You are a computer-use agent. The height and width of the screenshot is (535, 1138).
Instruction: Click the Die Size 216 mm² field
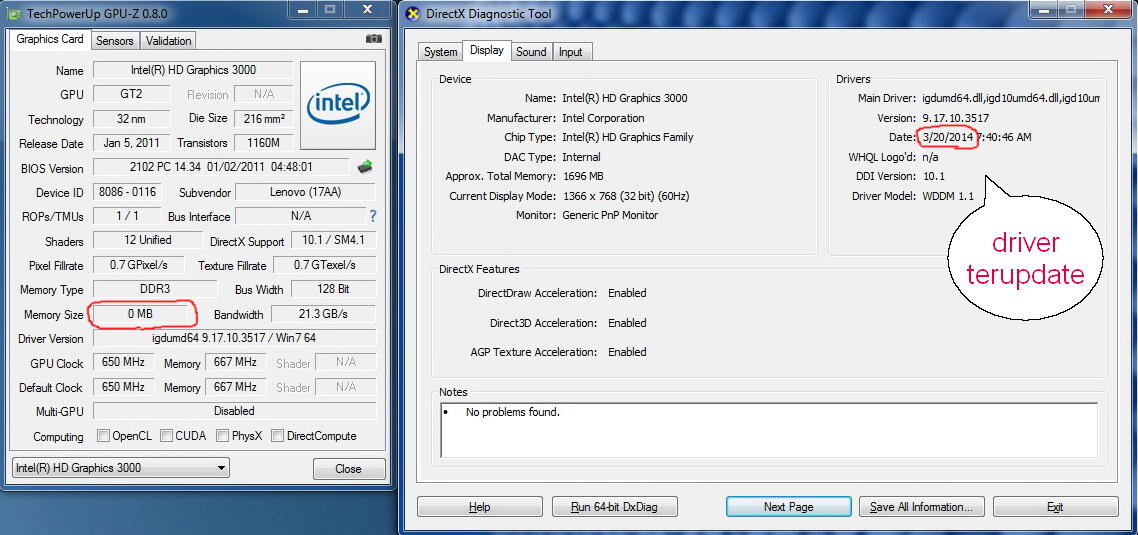(x=263, y=118)
